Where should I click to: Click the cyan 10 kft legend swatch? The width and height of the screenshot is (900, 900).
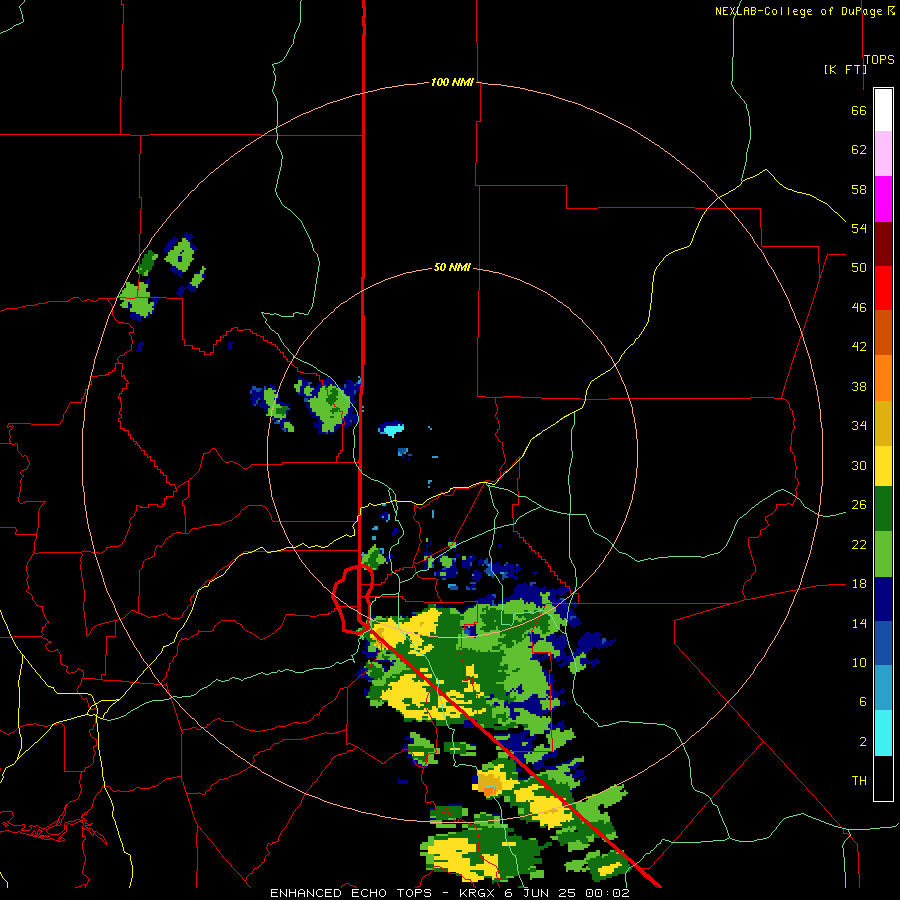click(x=883, y=733)
